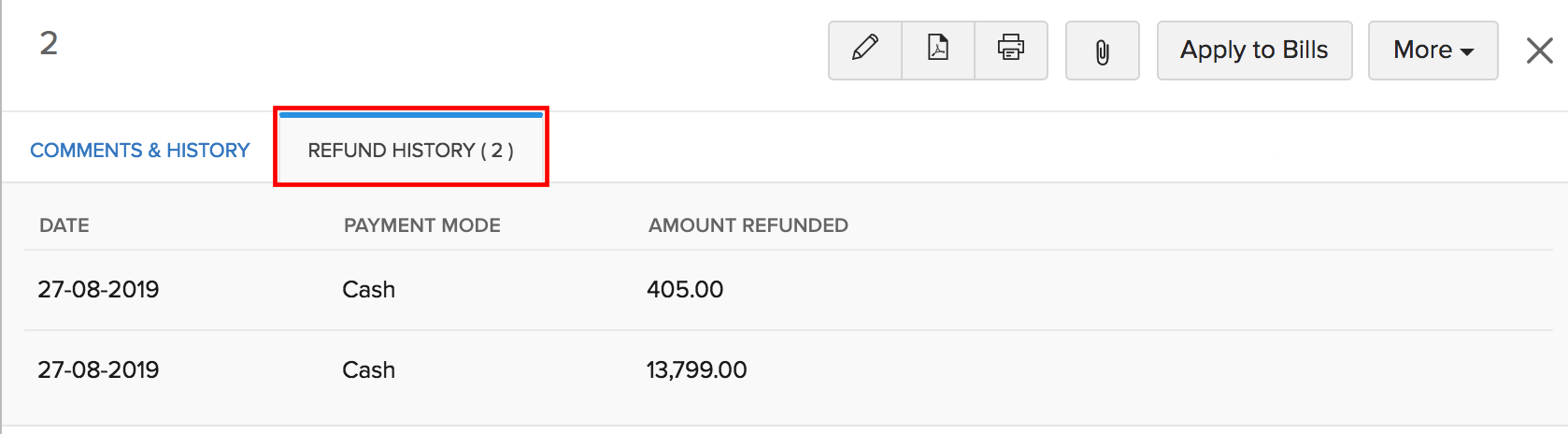The width and height of the screenshot is (1568, 434).
Task: Select the date in the 13,799.00 refund row
Action: click(x=98, y=370)
